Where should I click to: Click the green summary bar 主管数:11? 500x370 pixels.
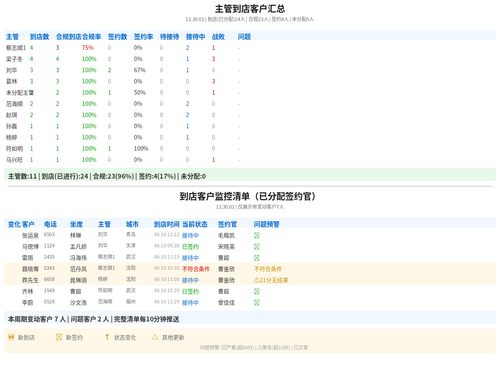pos(250,176)
